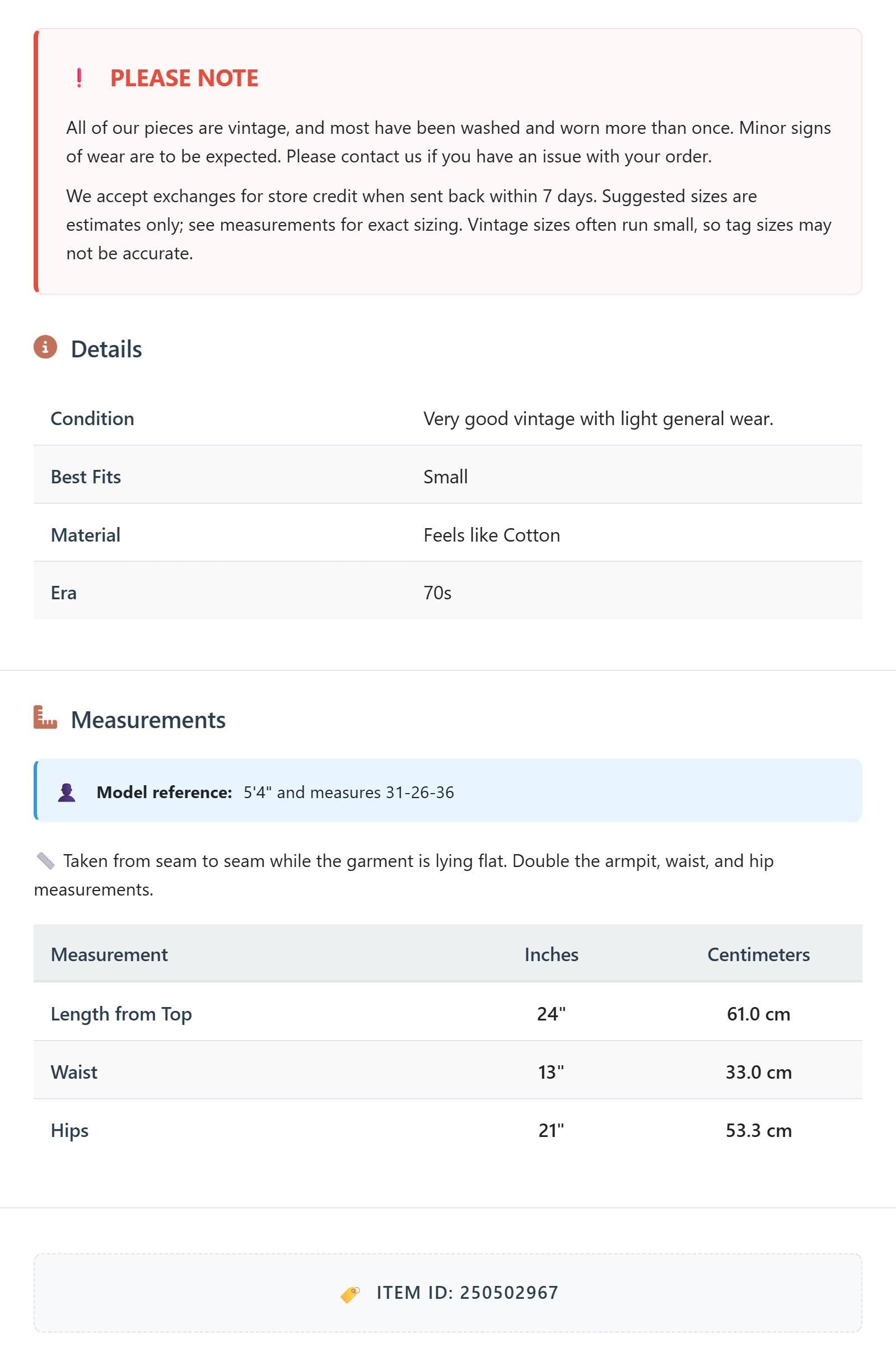Click the ruler icon beside Measurements
The height and width of the screenshot is (1361, 896).
(x=45, y=717)
